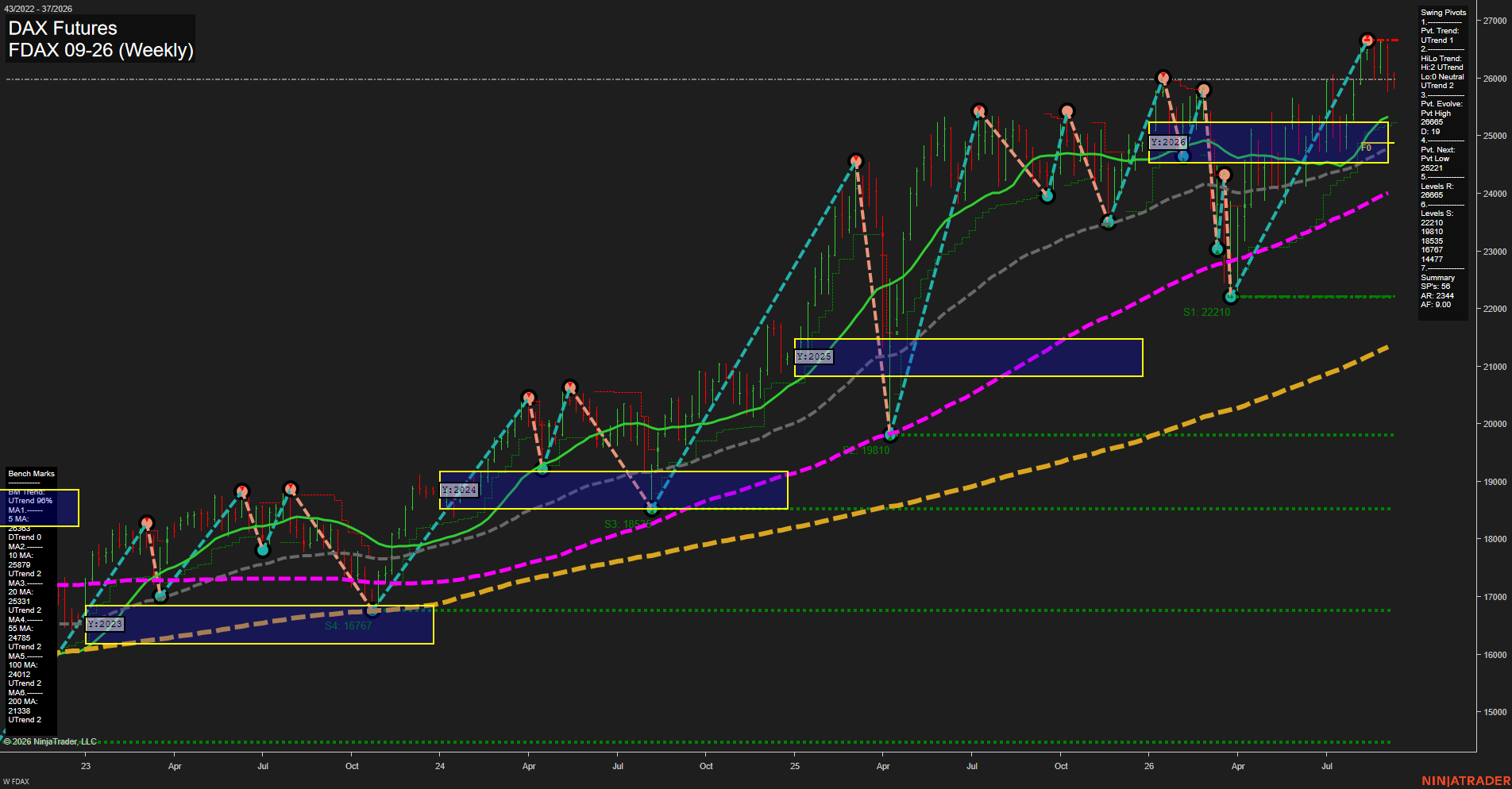Click the 18000 price axis label
Screen dimensions: 1512x789
1495,539
